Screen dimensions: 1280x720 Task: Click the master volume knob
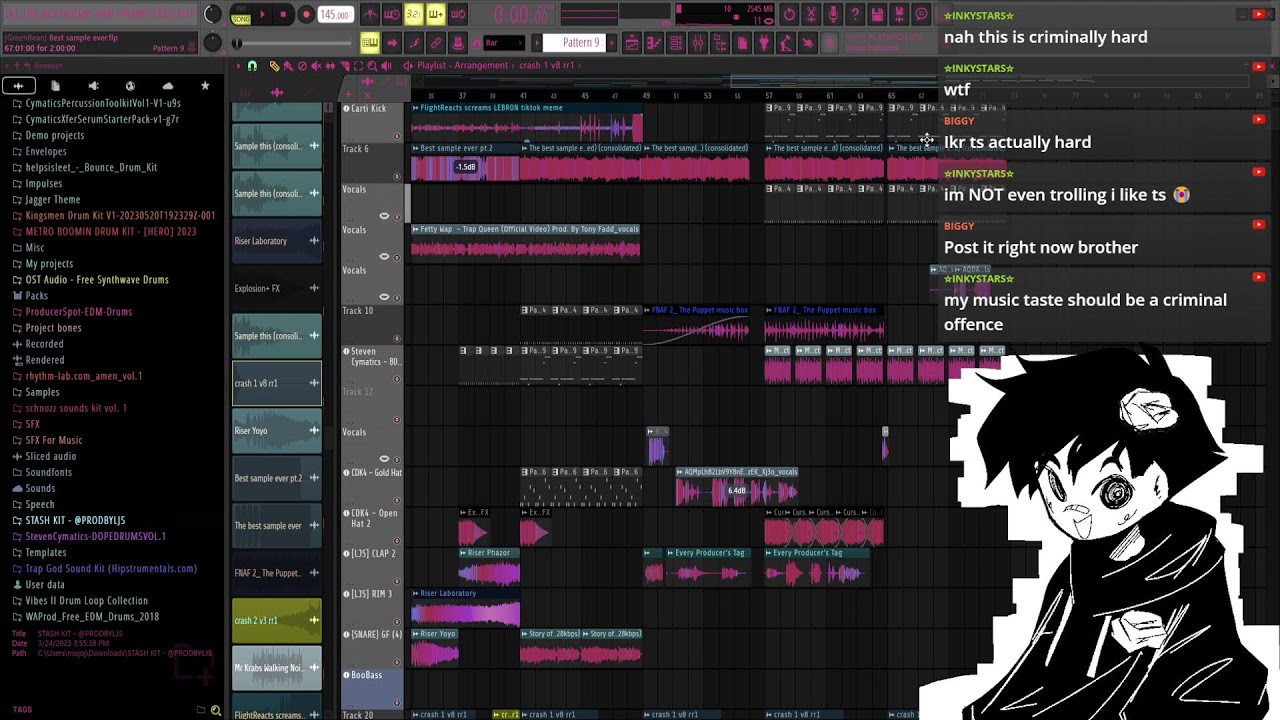coord(212,14)
